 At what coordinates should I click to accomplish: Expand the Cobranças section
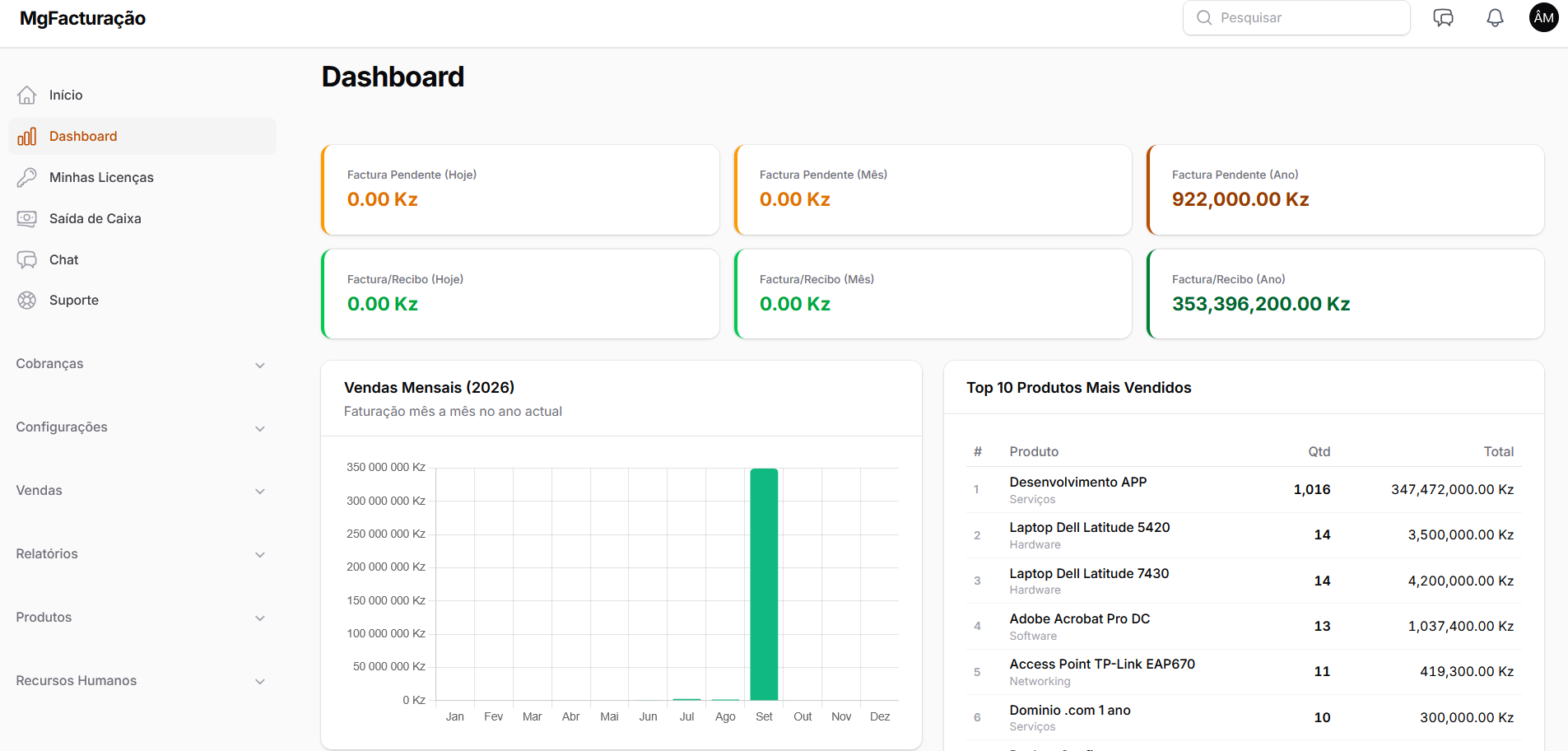(x=142, y=364)
